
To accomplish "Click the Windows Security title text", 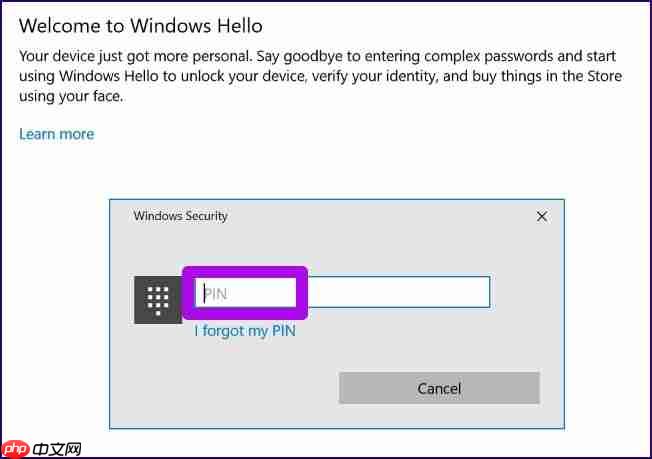I will pos(180,216).
